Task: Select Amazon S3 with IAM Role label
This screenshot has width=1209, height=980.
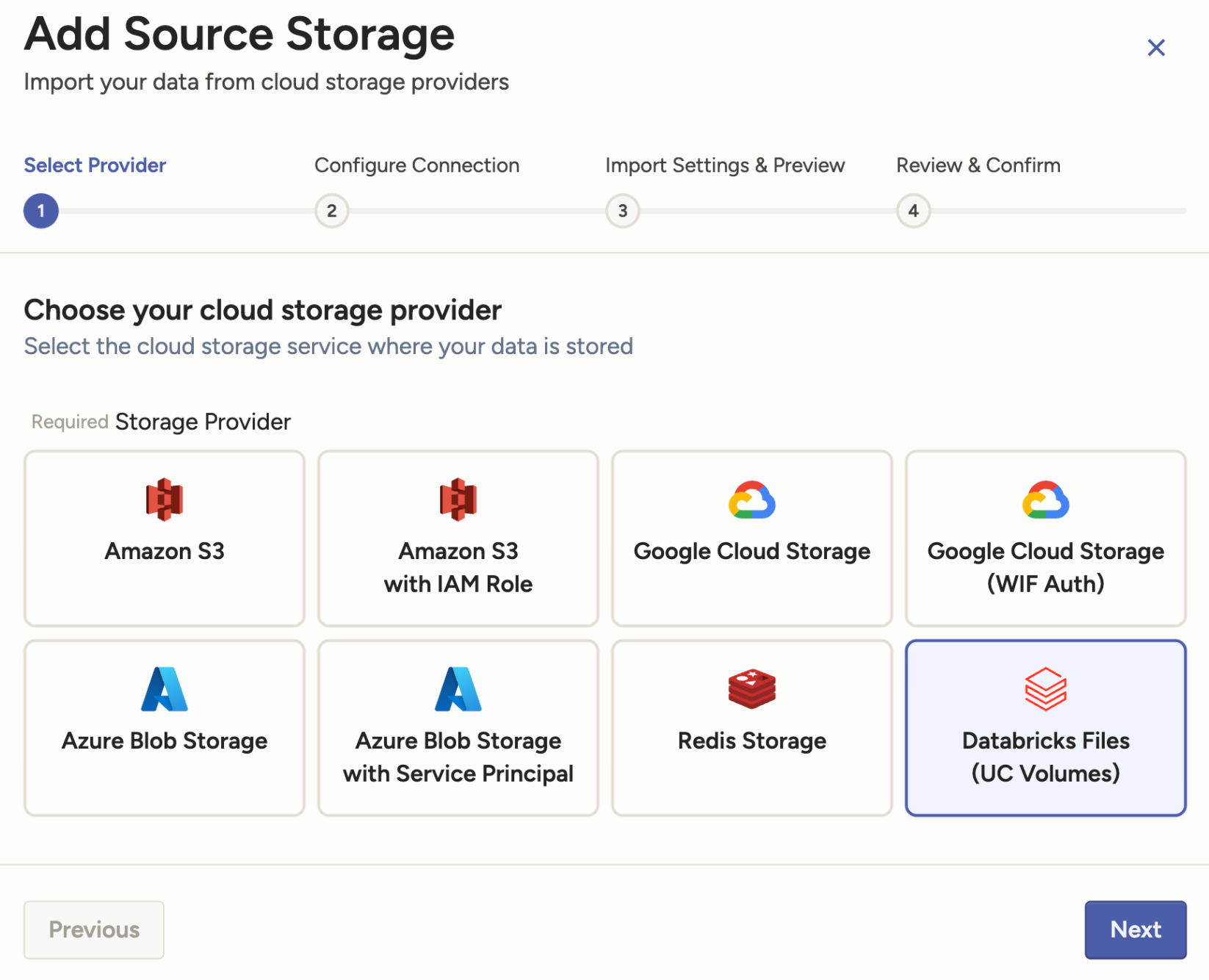Action: 458,567
